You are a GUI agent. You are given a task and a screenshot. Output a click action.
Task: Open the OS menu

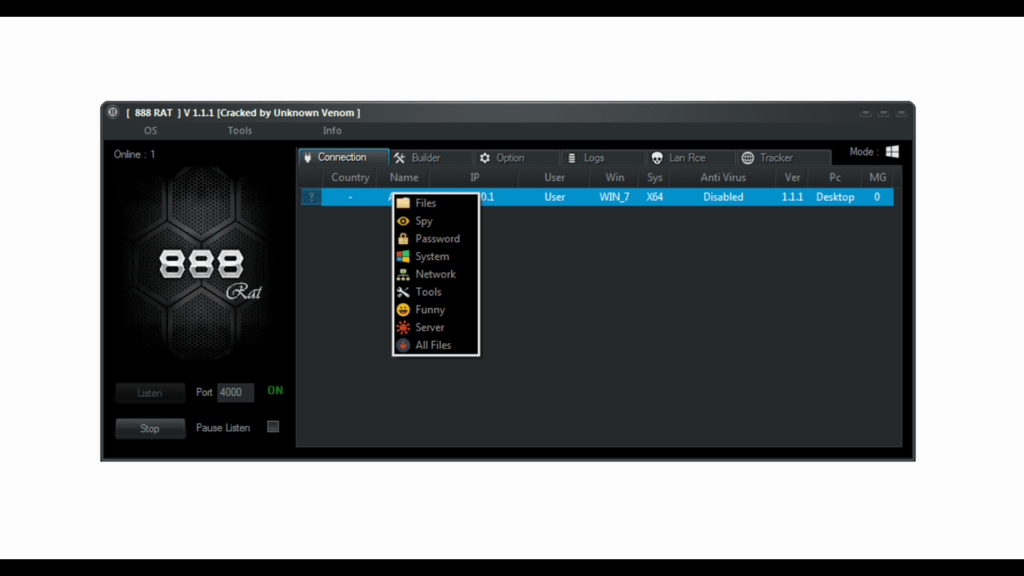(x=150, y=131)
